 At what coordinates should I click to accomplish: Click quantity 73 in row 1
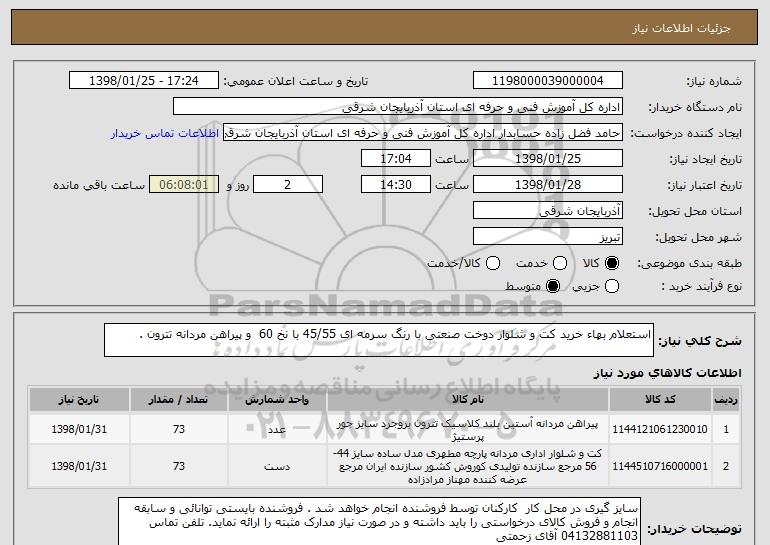click(x=179, y=429)
